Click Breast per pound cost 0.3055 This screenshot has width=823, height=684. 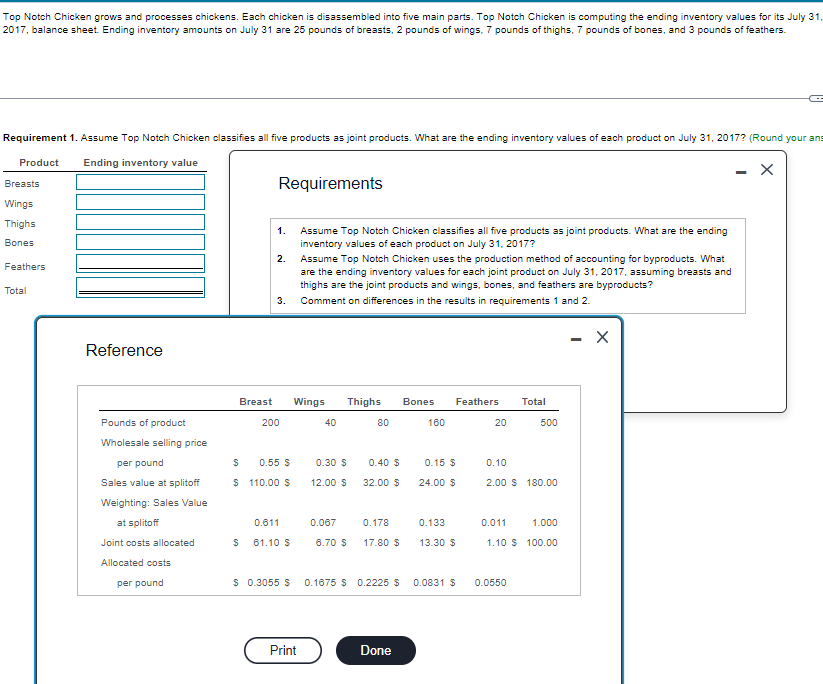click(263, 582)
